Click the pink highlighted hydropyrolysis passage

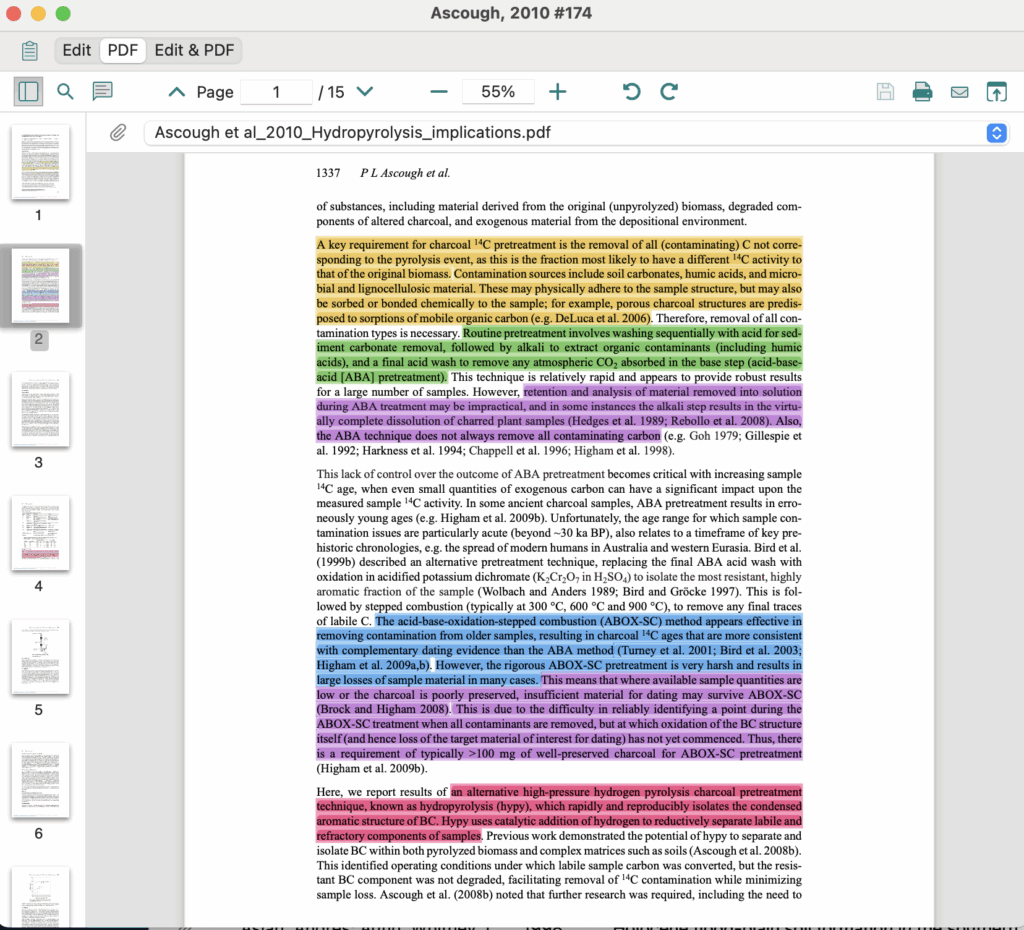click(559, 814)
